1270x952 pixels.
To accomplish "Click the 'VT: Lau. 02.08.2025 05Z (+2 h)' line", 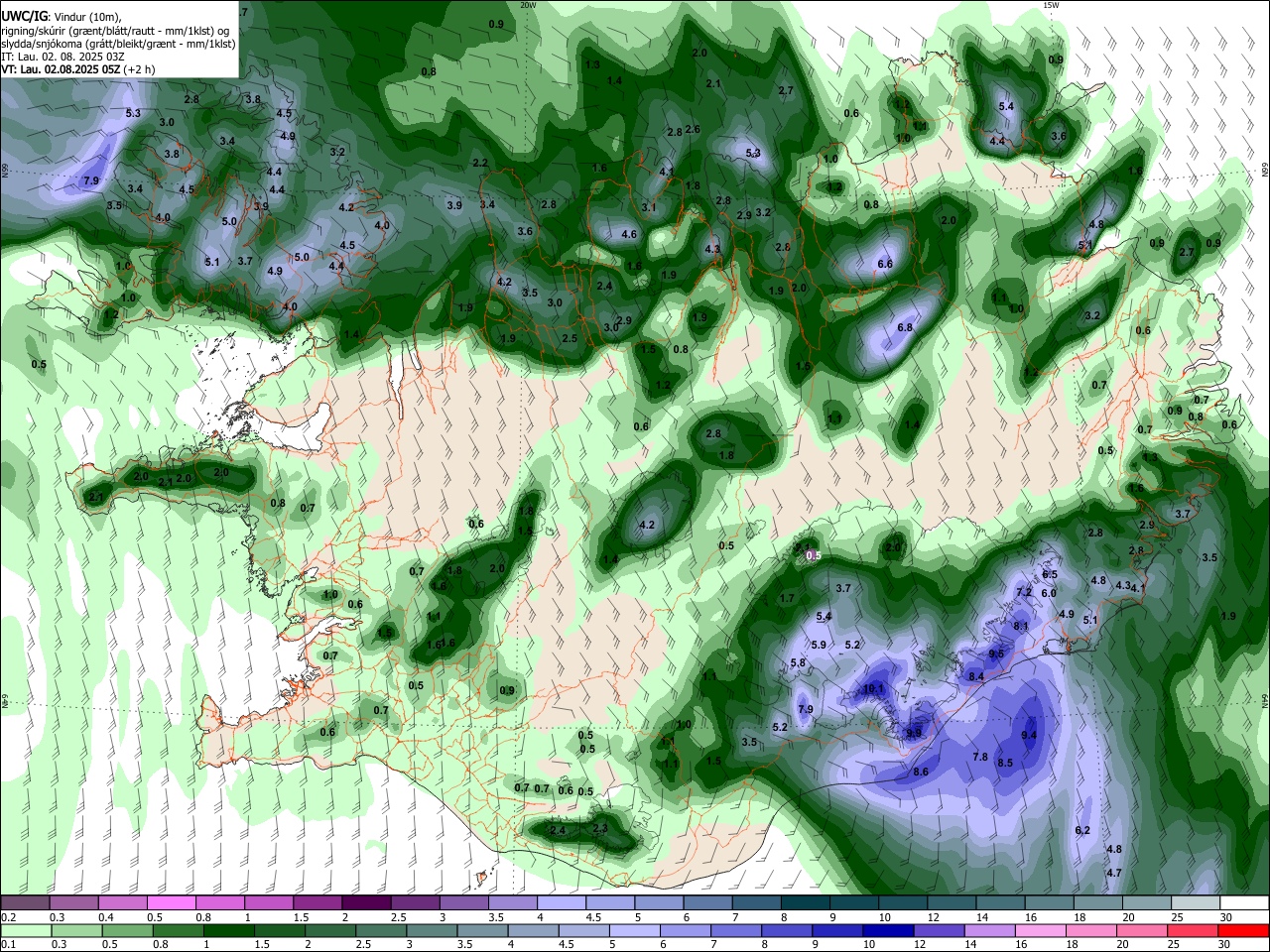I will [78, 69].
